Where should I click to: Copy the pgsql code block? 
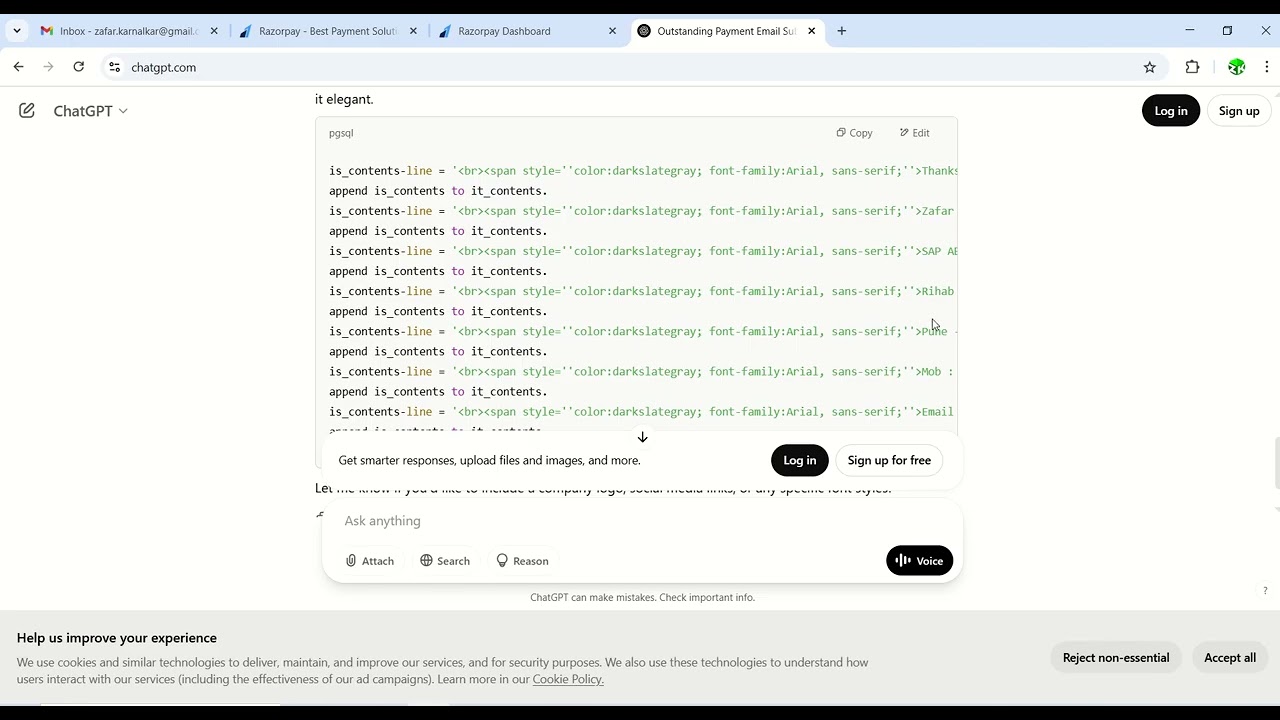tap(855, 133)
